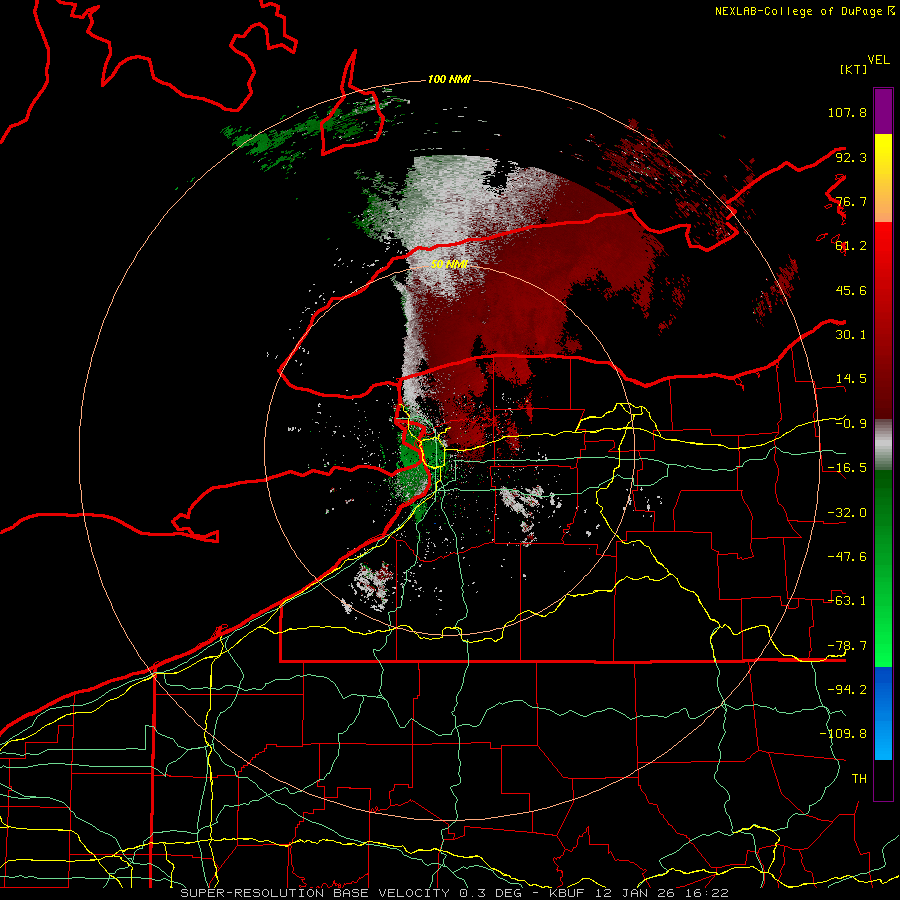Click the VEL label above color scale

(x=878, y=59)
